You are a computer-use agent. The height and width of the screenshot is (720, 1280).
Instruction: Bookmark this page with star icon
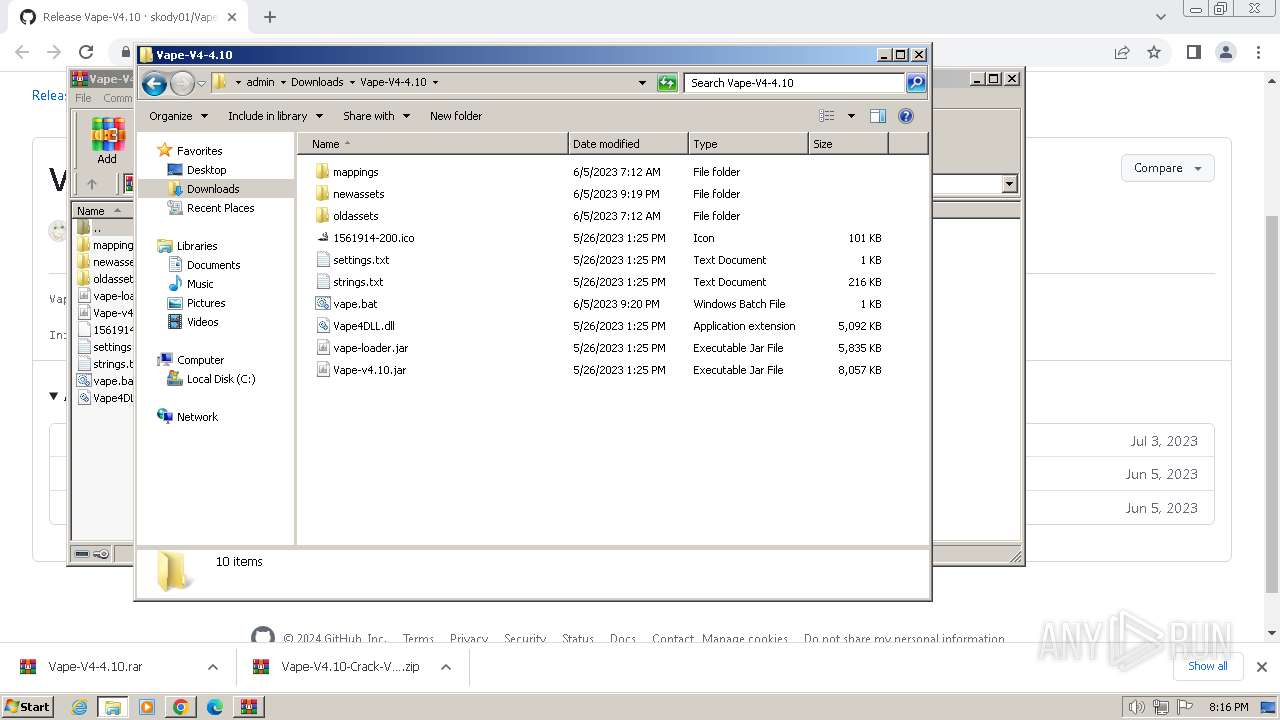pyautogui.click(x=1154, y=52)
